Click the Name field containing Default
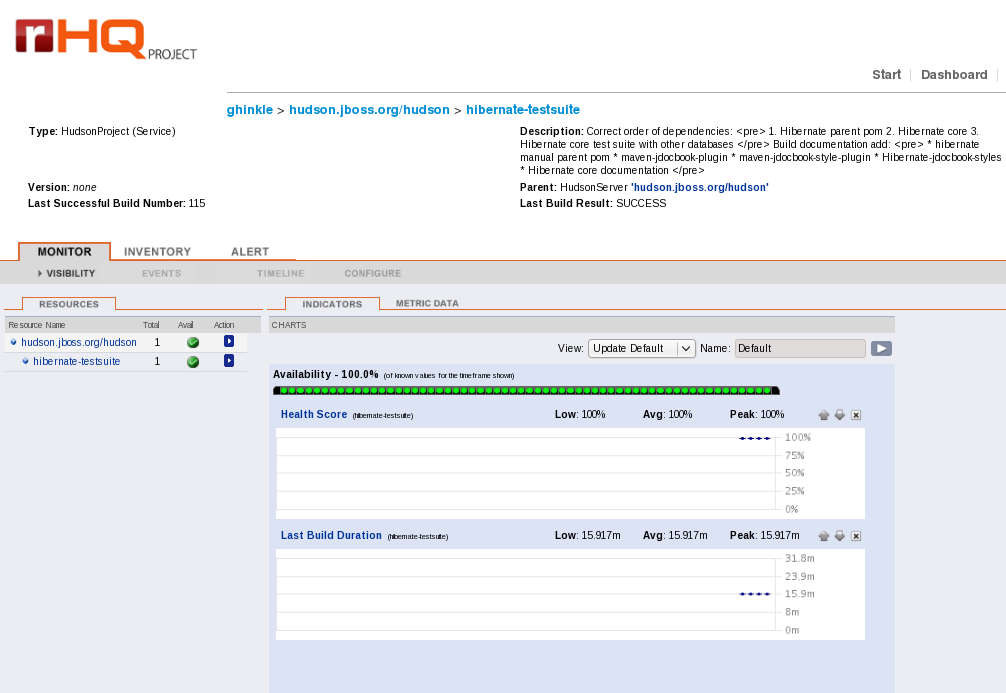1006x693 pixels. pos(800,348)
